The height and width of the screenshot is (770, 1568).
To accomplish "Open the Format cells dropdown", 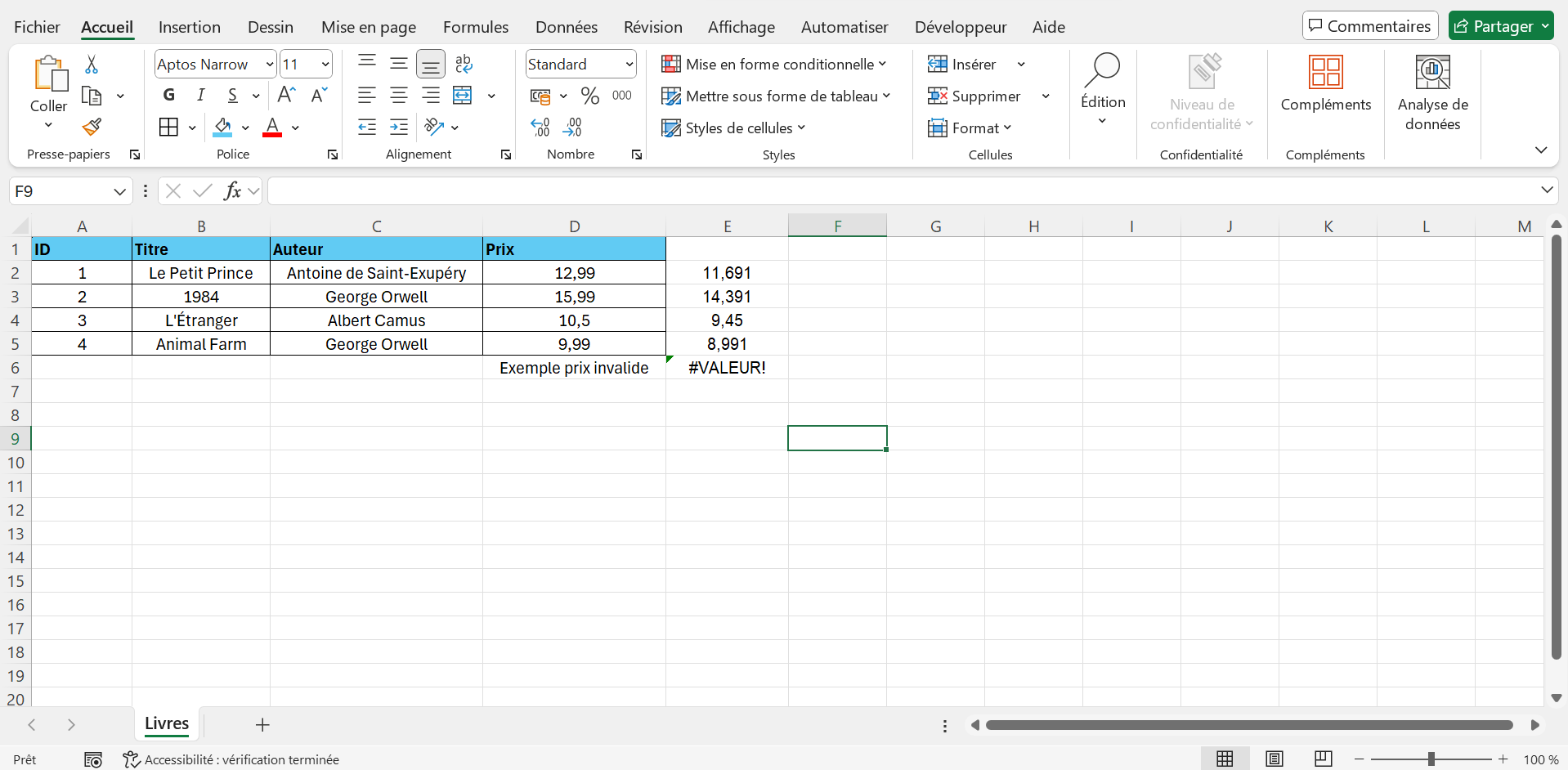I will 970,128.
